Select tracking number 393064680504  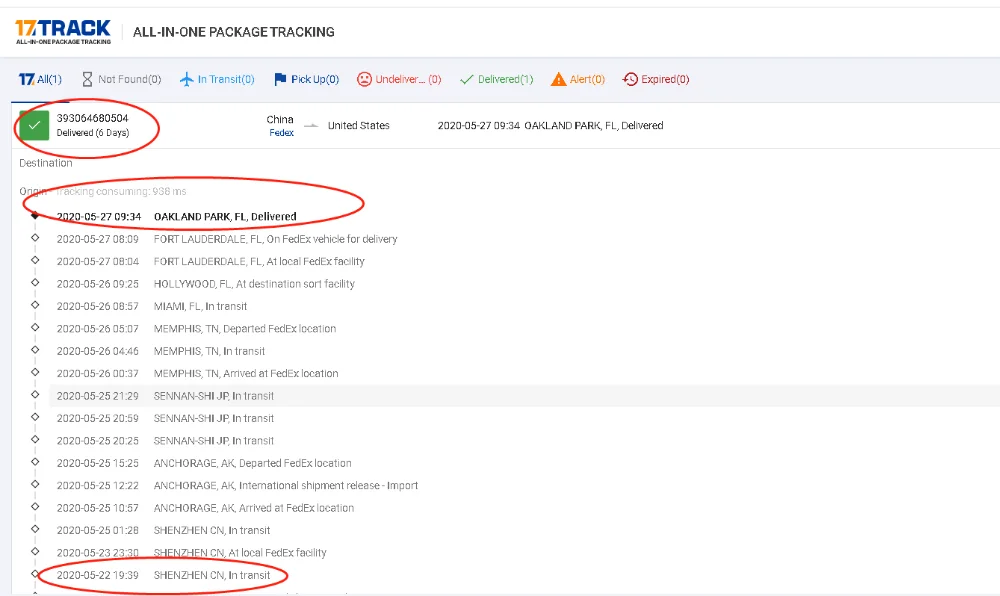[92, 118]
